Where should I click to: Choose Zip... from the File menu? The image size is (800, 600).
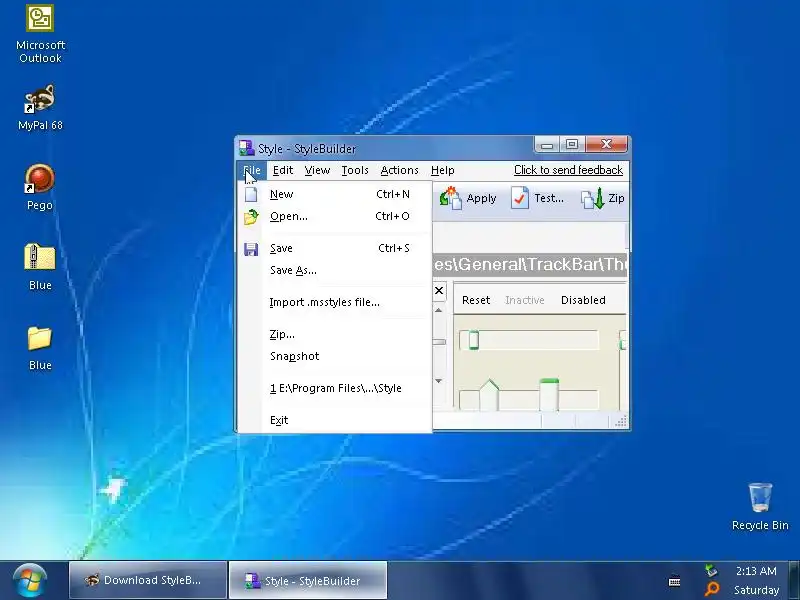pos(335,334)
